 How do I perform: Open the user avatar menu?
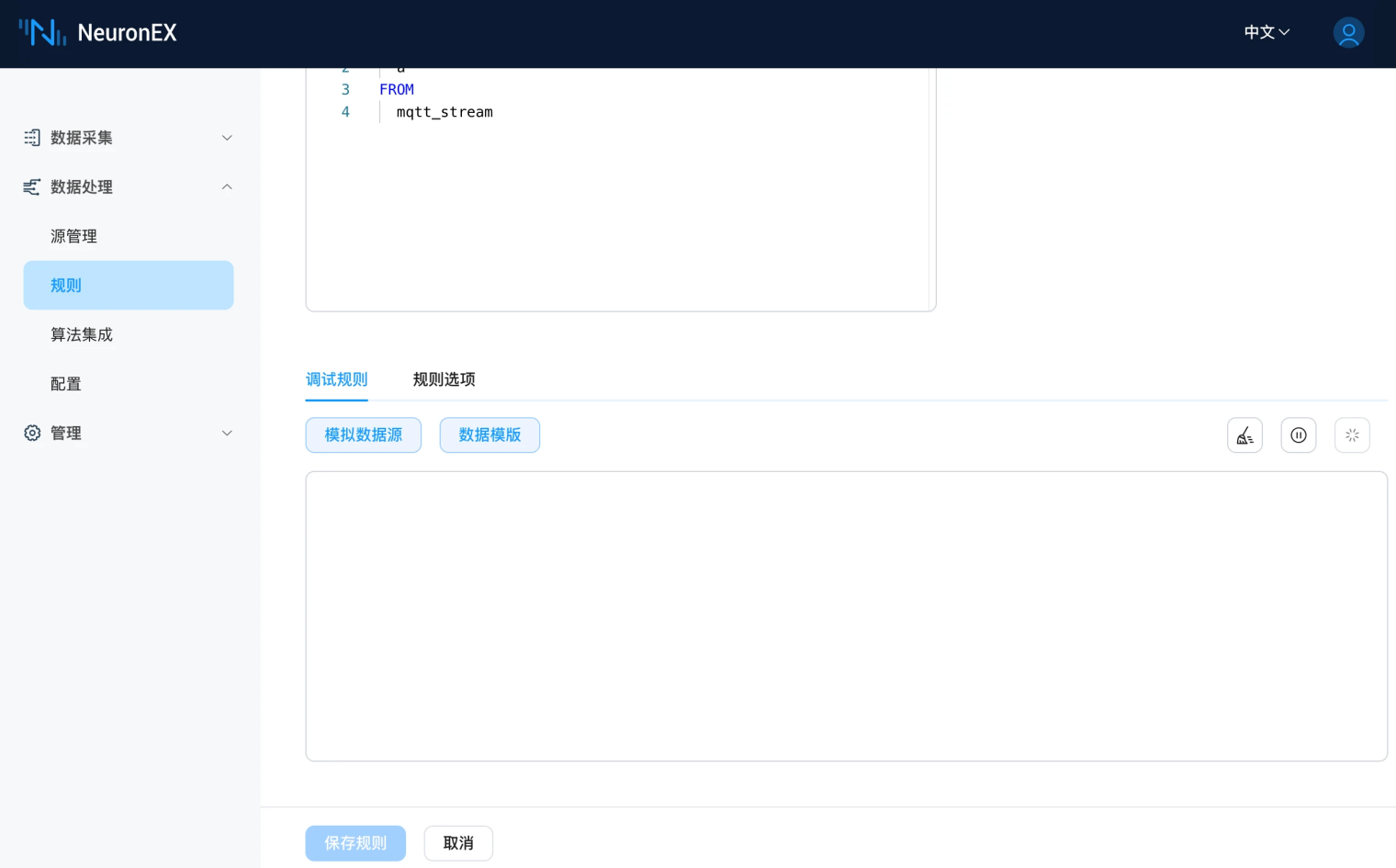tap(1348, 32)
